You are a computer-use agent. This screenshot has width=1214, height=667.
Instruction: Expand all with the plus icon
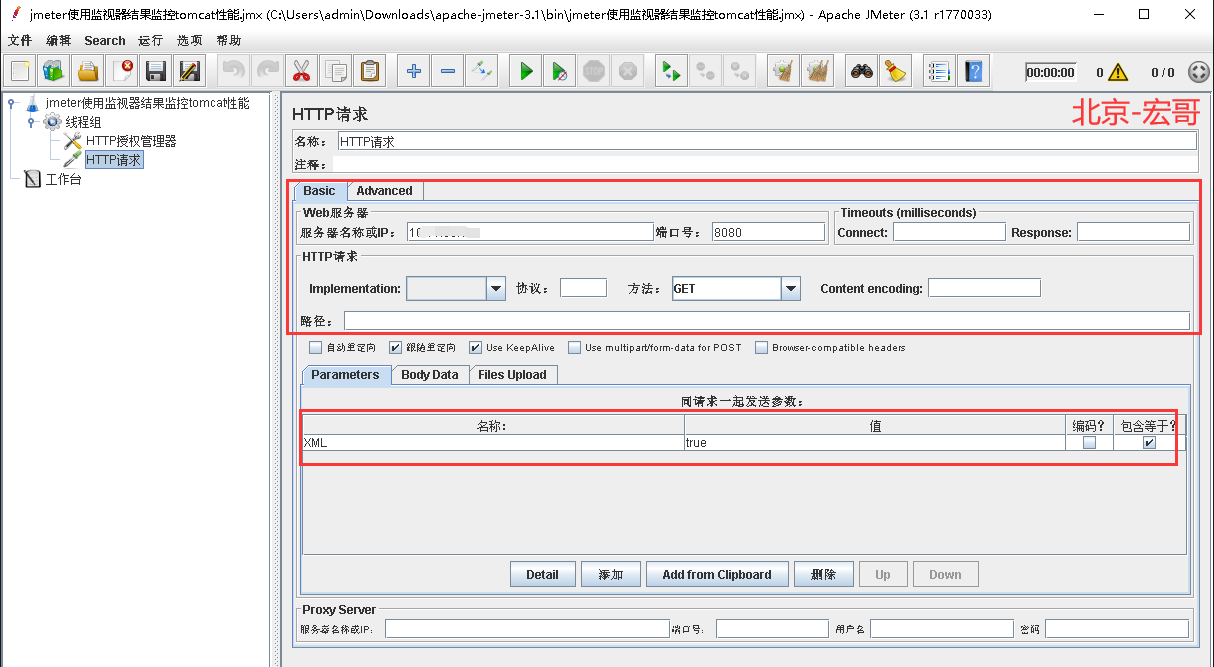[x=414, y=71]
